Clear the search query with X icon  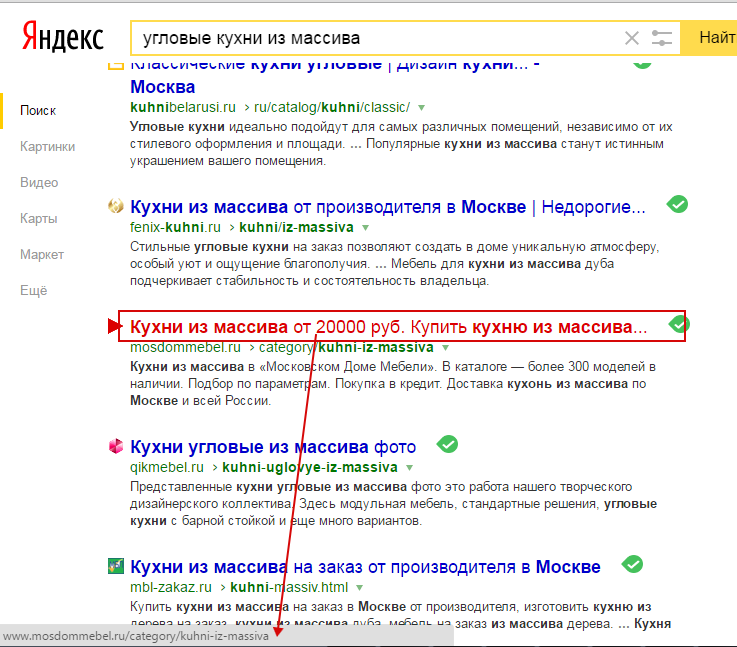pos(631,39)
